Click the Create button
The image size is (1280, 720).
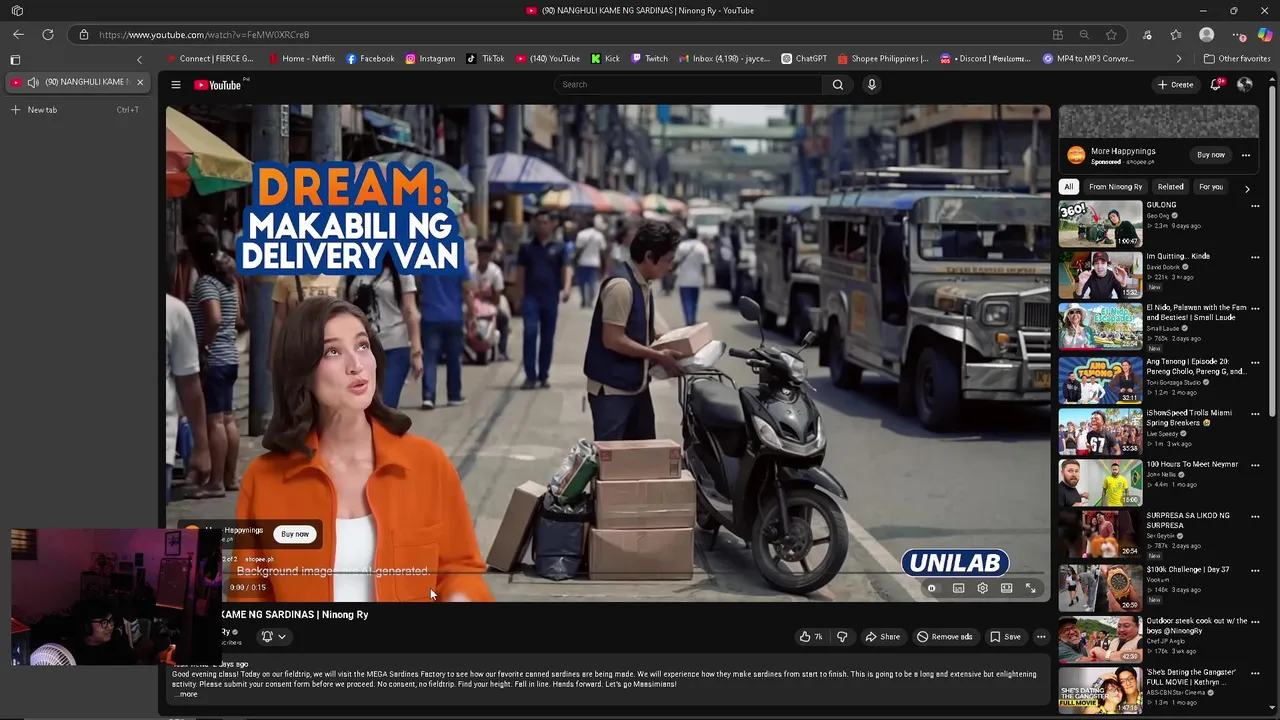[1175, 85]
